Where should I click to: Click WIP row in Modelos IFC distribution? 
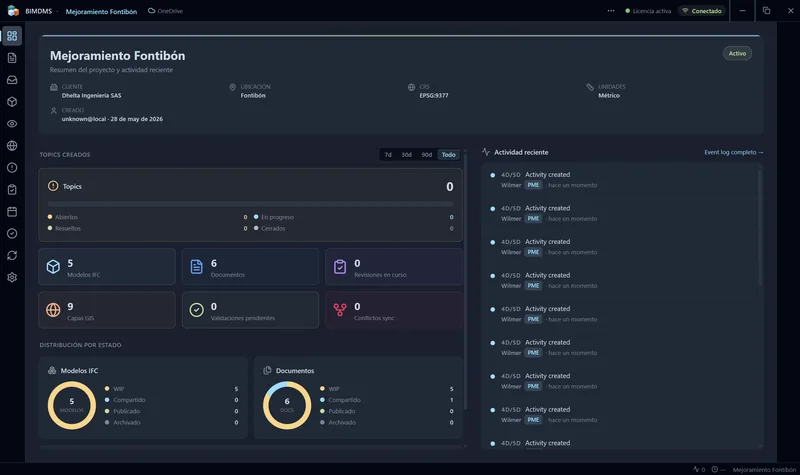coord(171,389)
